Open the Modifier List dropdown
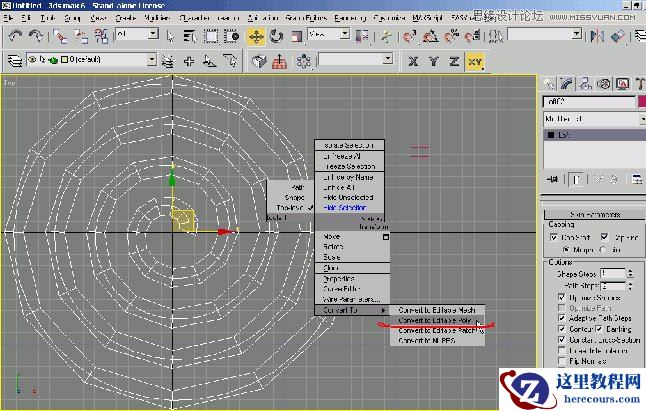This screenshot has width=646, height=411. tap(591, 118)
